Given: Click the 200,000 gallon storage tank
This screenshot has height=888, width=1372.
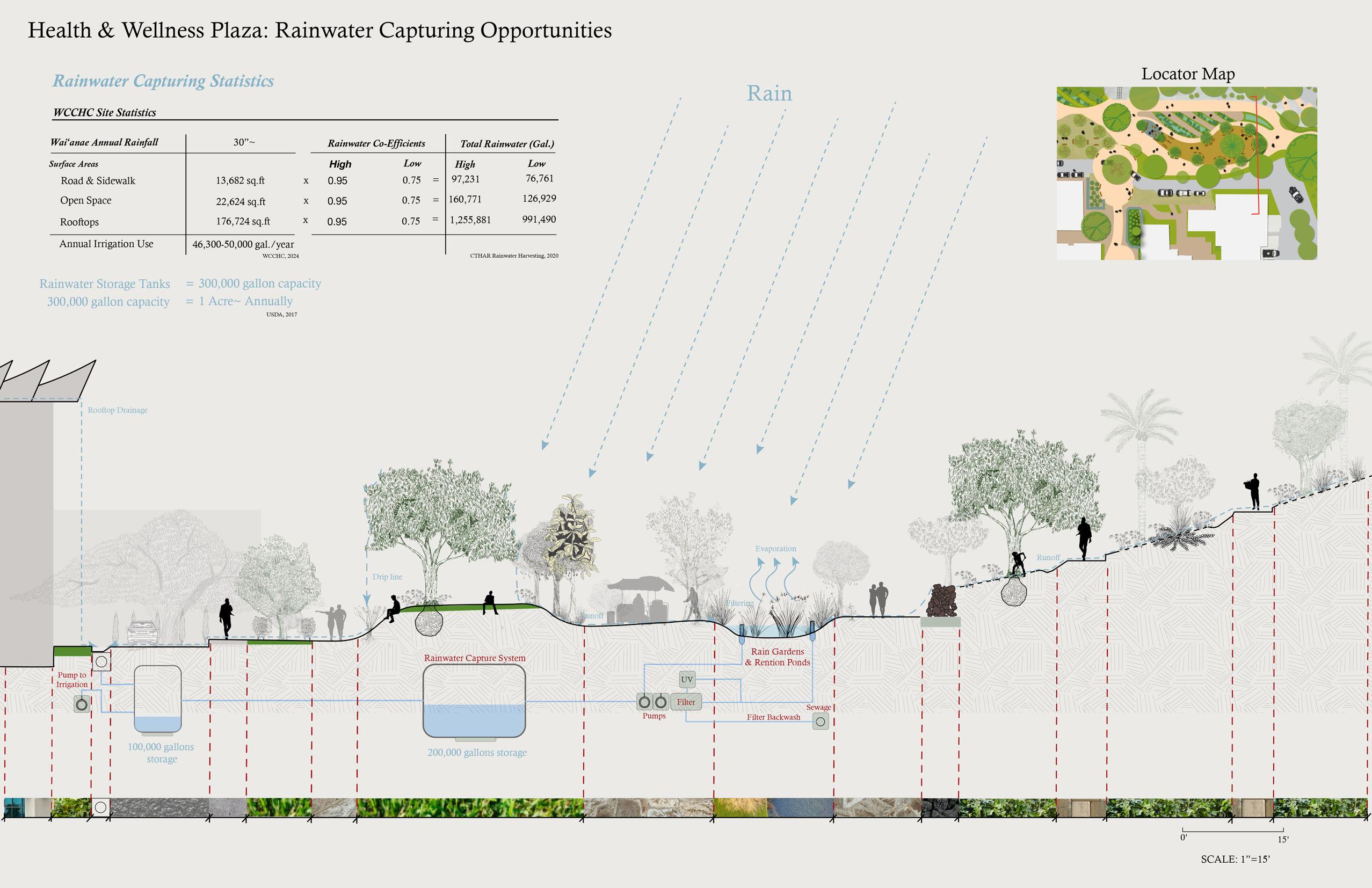Looking at the screenshot, I should click(x=474, y=701).
